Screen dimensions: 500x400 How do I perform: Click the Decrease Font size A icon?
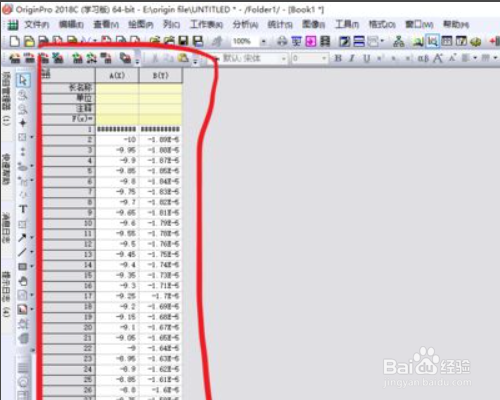click(x=452, y=58)
